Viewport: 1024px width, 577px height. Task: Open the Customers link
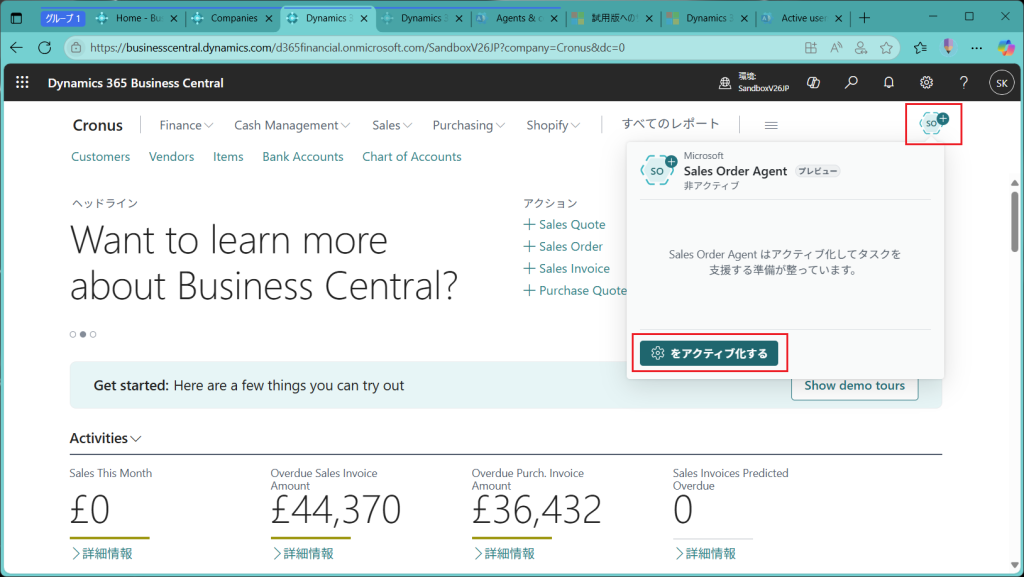tap(101, 157)
